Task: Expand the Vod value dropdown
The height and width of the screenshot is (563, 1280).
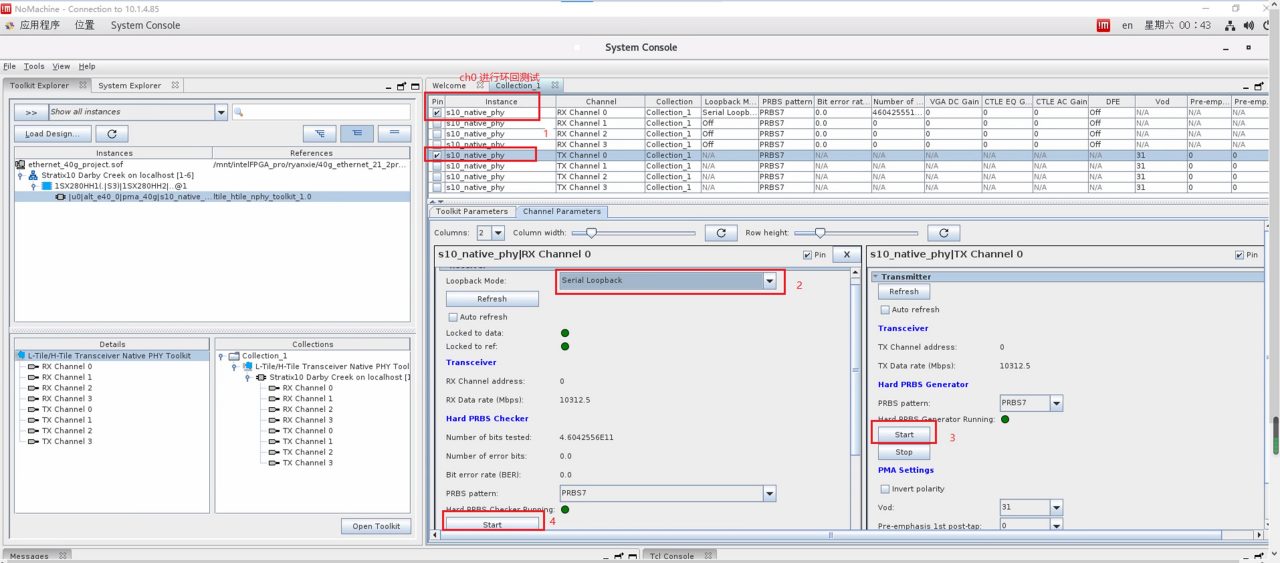Action: point(1056,508)
